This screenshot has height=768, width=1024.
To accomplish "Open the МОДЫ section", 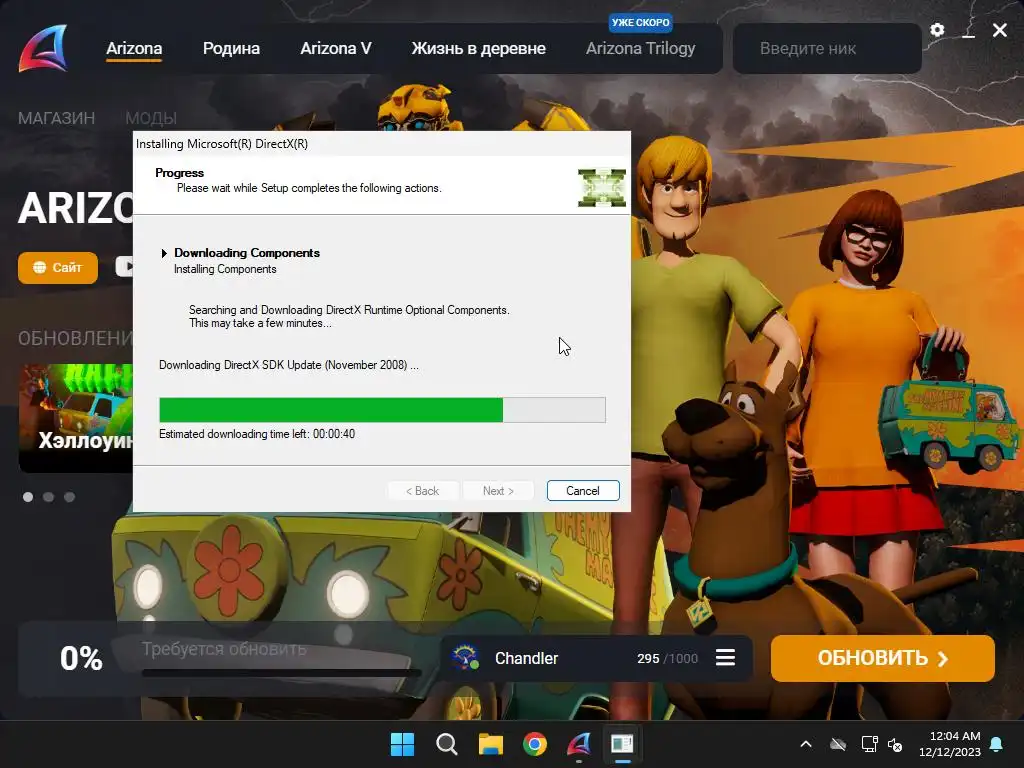I will click(x=151, y=118).
